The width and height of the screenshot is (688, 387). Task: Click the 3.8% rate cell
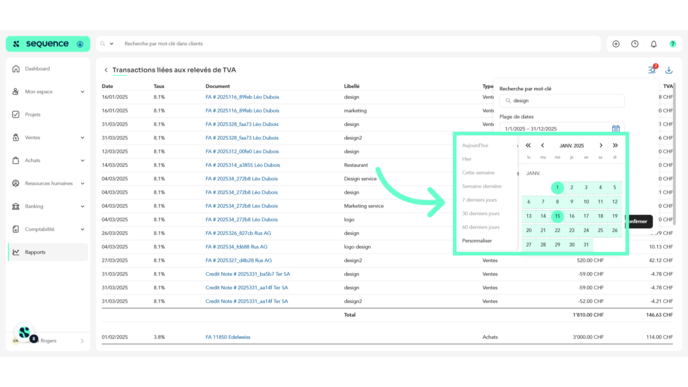tap(159, 337)
